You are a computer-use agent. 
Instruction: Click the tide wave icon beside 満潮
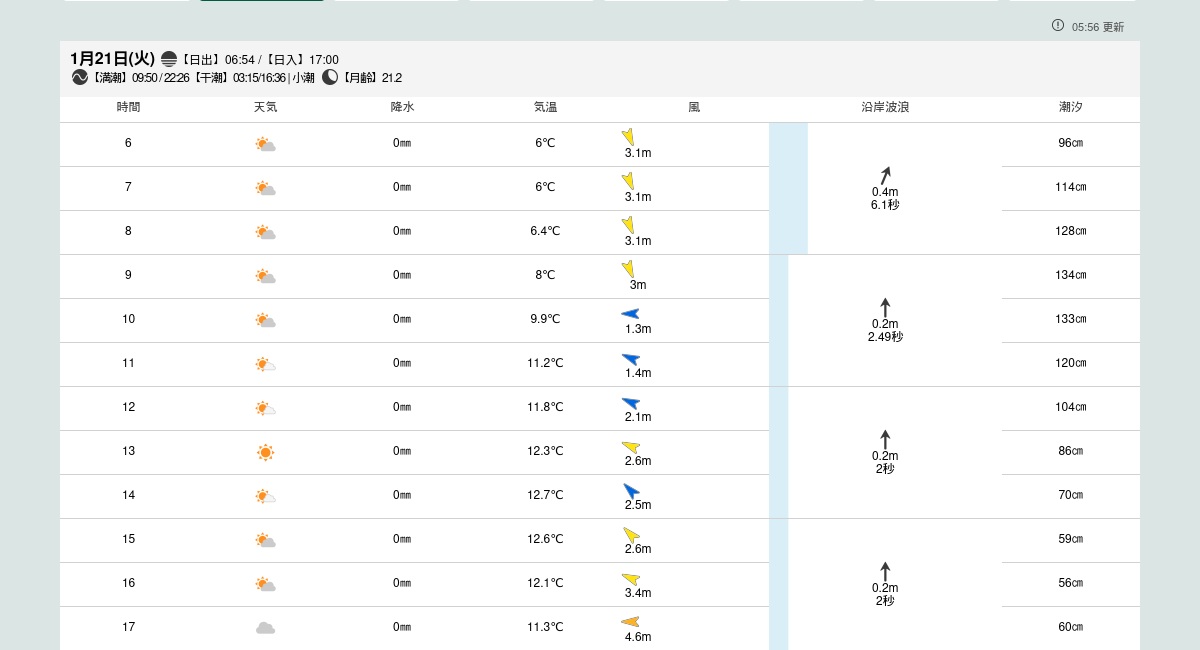point(80,78)
